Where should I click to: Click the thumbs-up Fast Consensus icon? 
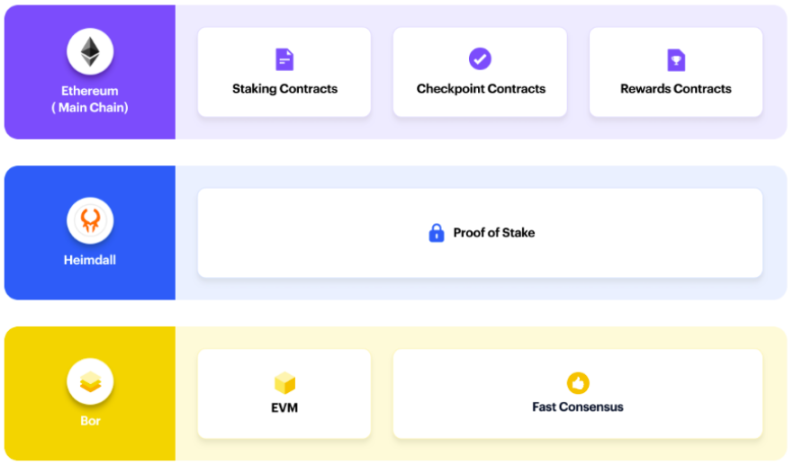578,383
